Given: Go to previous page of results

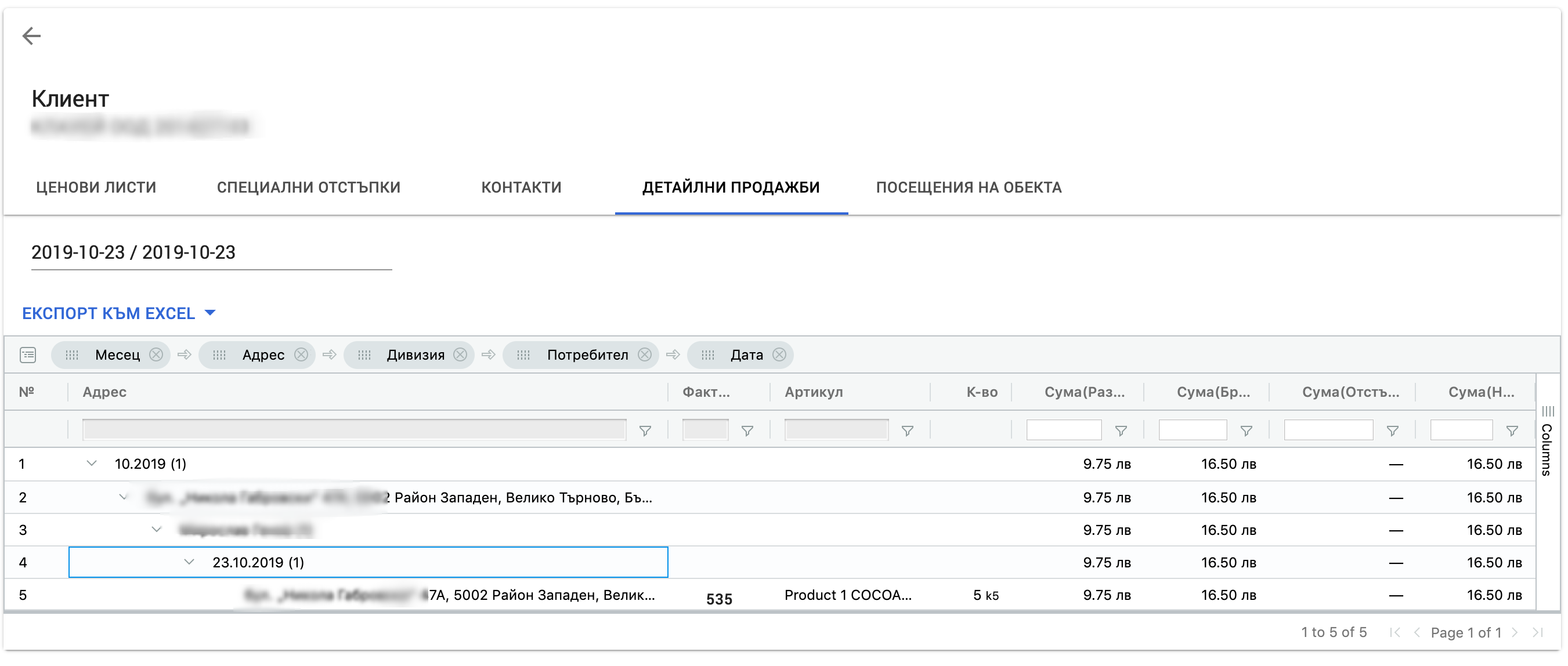Looking at the screenshot, I should (x=1417, y=632).
